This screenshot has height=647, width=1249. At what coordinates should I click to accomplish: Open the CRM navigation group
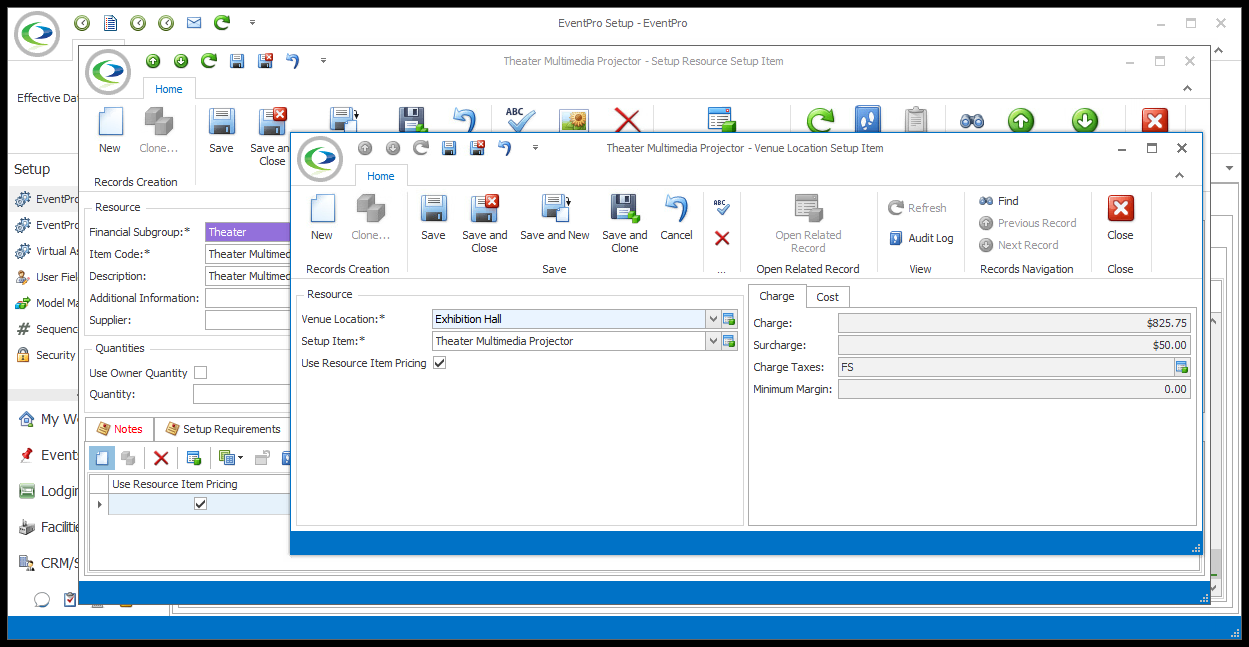[48, 563]
